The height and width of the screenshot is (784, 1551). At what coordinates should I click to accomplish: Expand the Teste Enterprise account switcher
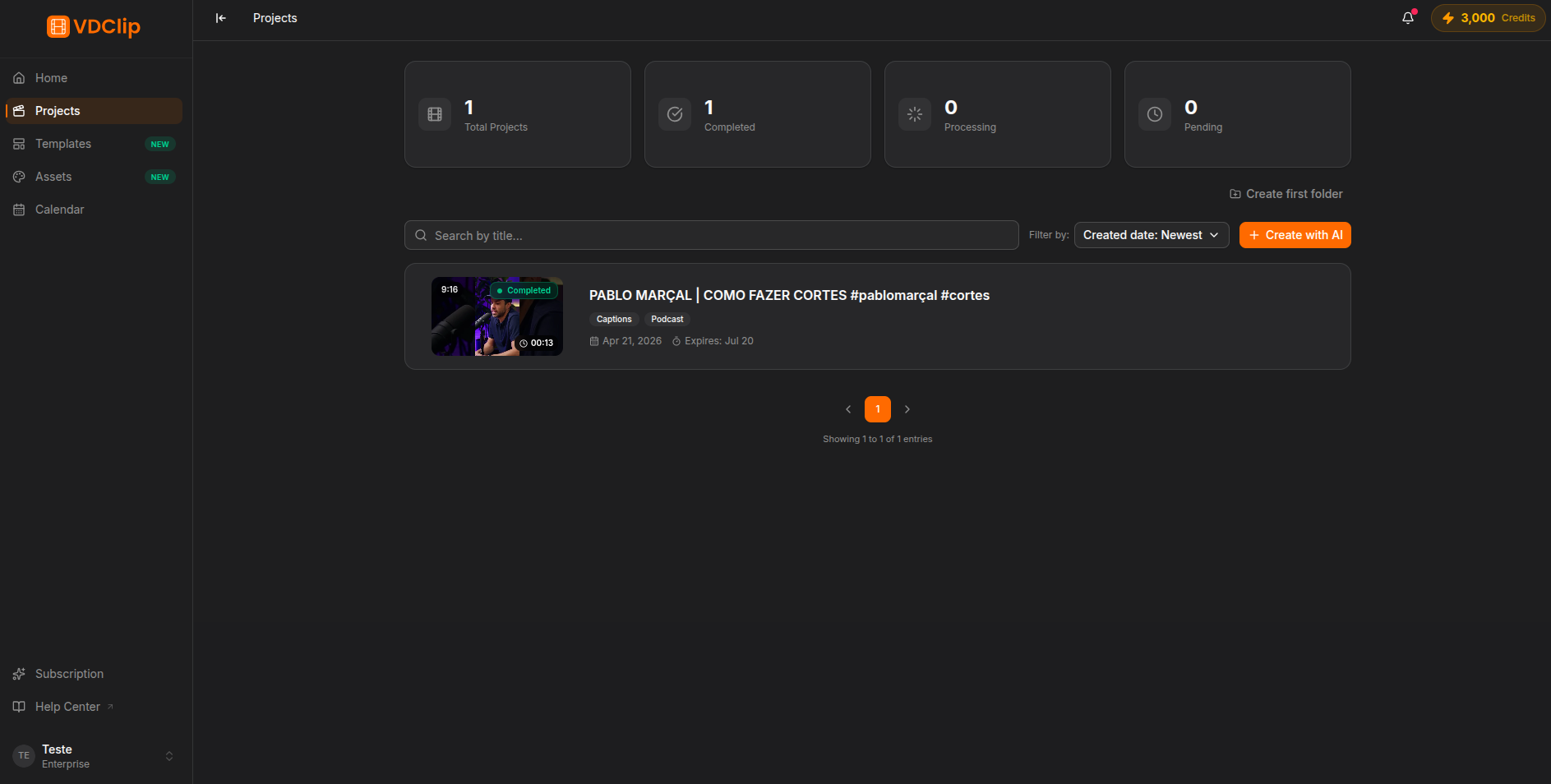click(169, 756)
